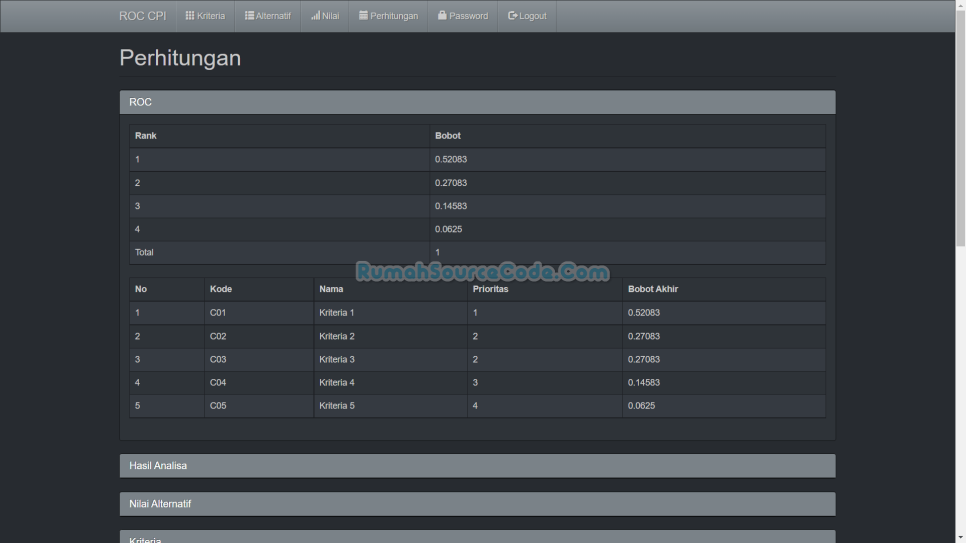This screenshot has height=543, width=966.
Task: Click the Logout arrow icon
Action: (513, 16)
